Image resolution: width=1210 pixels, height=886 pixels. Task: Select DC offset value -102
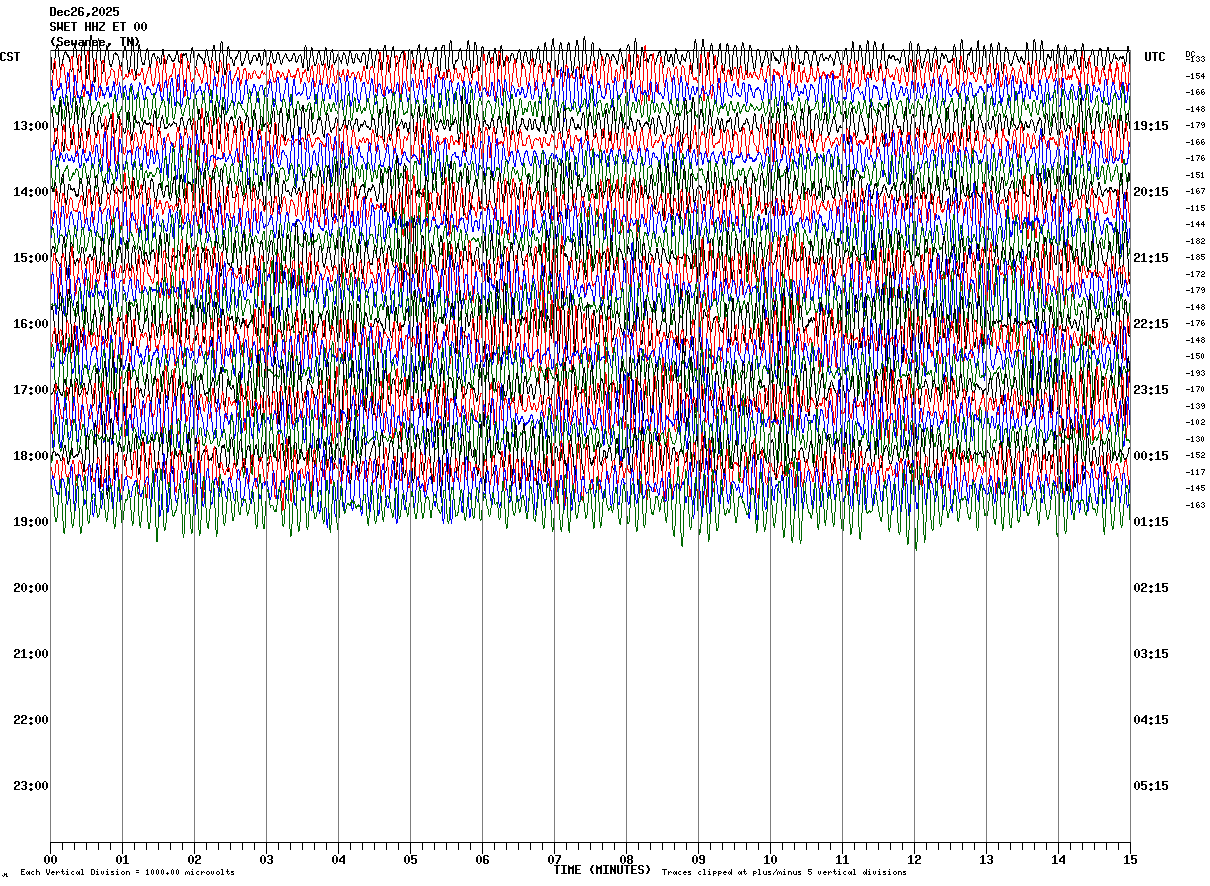pyautogui.click(x=1195, y=422)
